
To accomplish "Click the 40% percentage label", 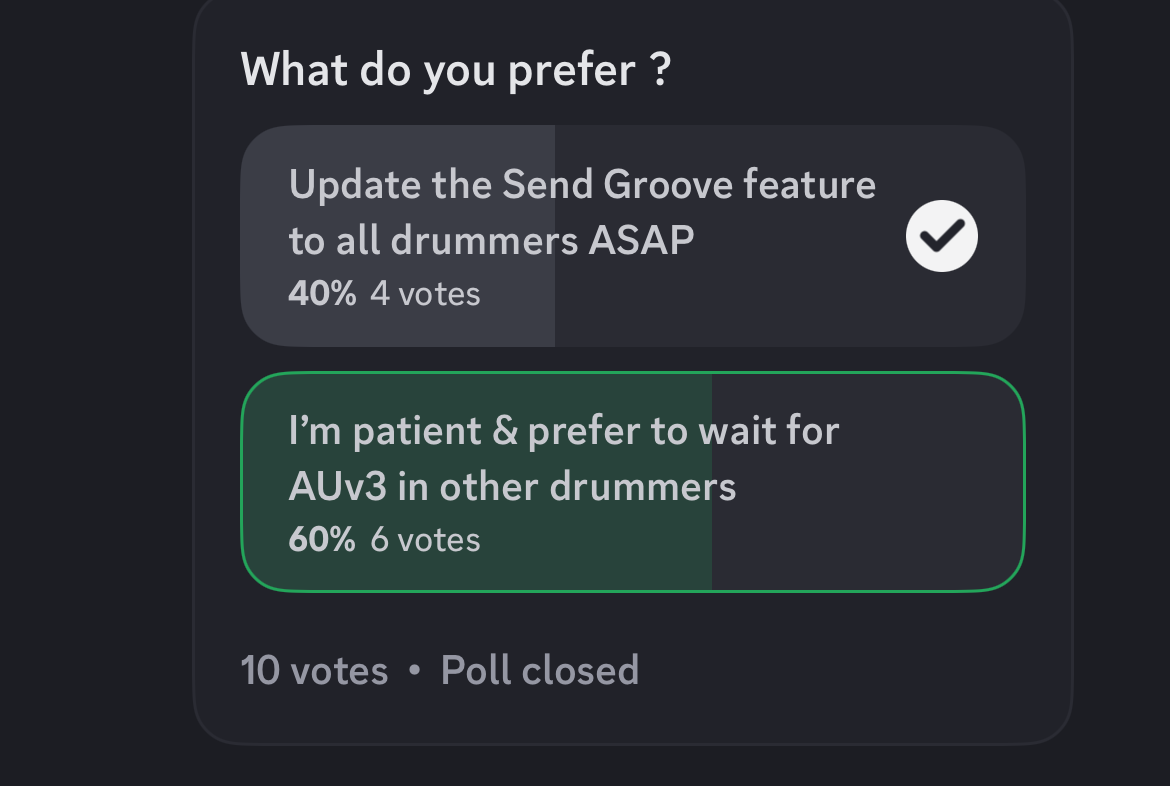I will (322, 294).
